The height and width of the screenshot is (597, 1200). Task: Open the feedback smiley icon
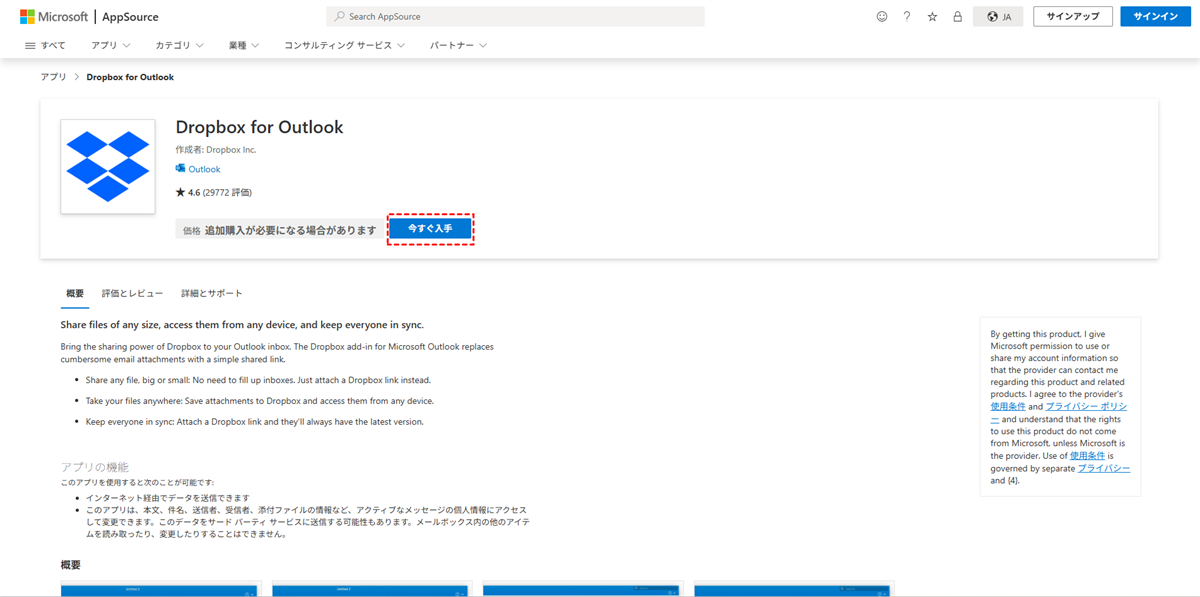click(x=881, y=17)
